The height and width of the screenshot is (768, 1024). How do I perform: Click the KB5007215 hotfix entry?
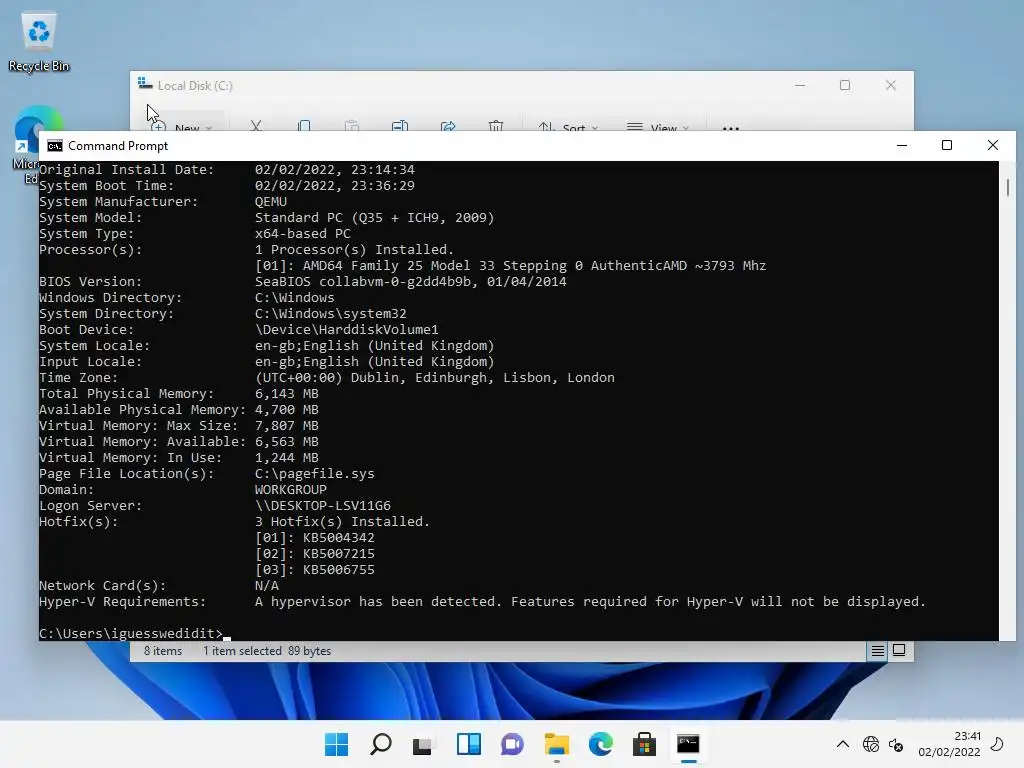[x=338, y=554]
